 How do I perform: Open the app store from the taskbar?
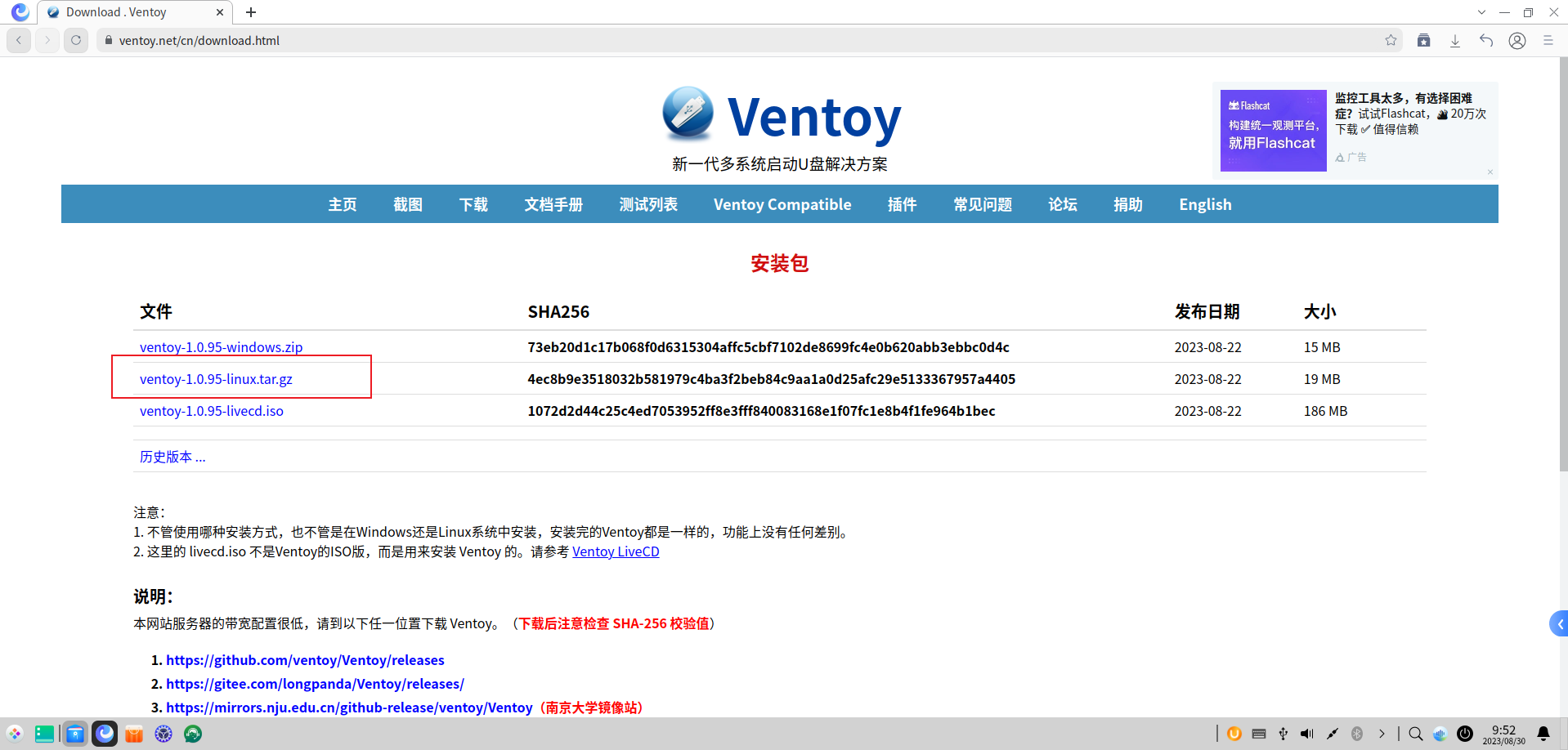[x=133, y=734]
